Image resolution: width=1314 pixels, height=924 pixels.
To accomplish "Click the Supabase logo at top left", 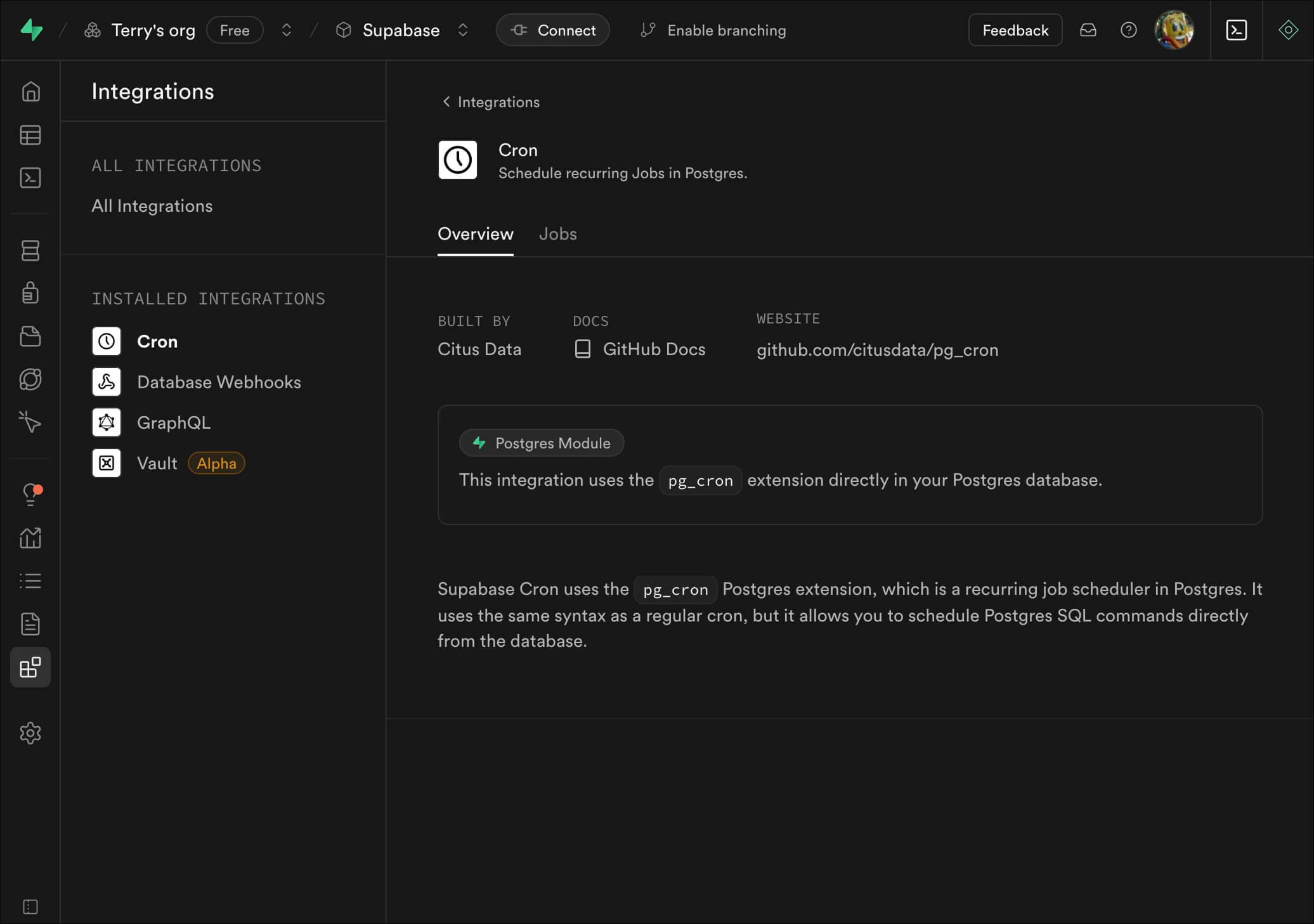I will tap(31, 30).
